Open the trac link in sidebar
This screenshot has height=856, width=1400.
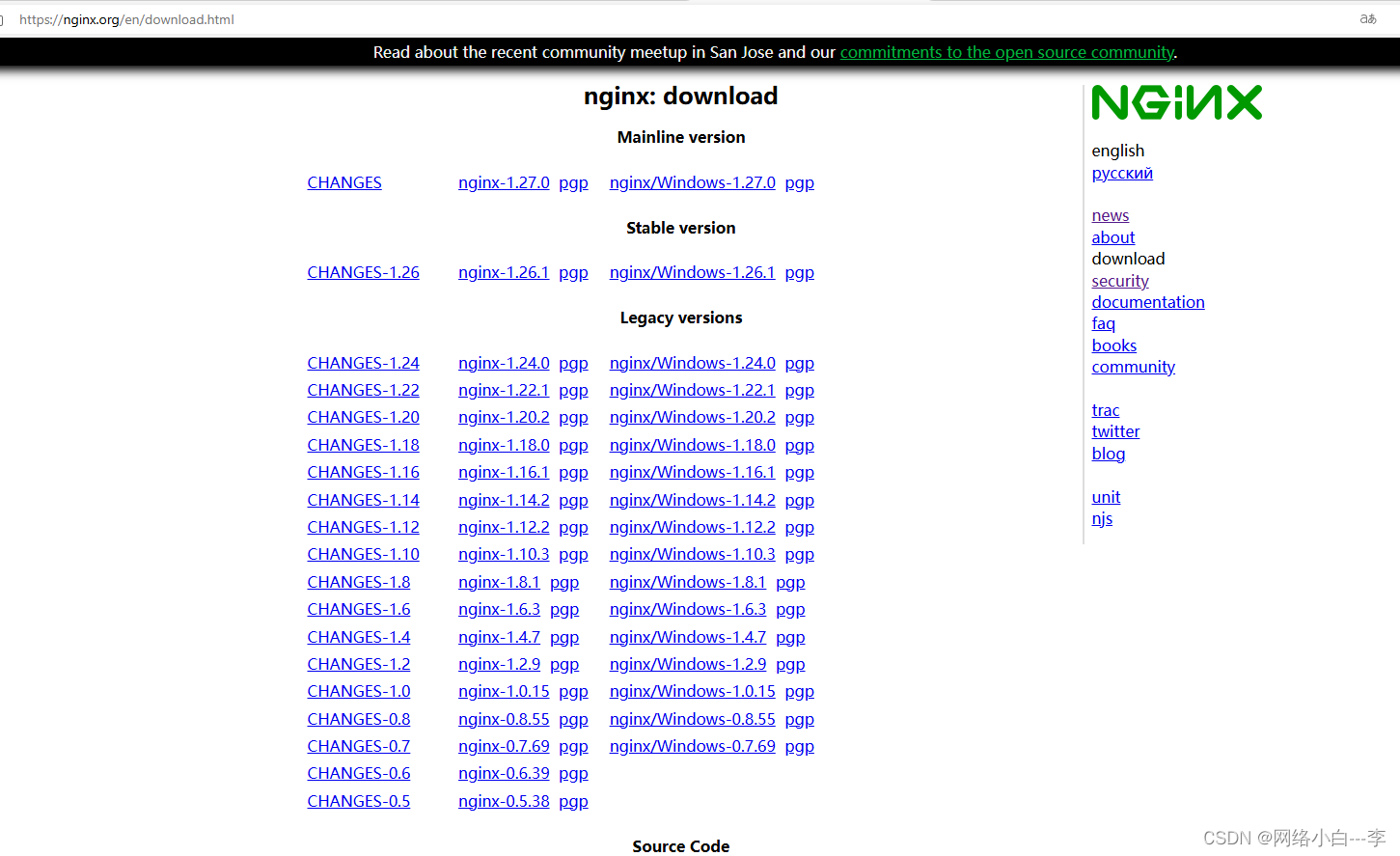[1105, 410]
